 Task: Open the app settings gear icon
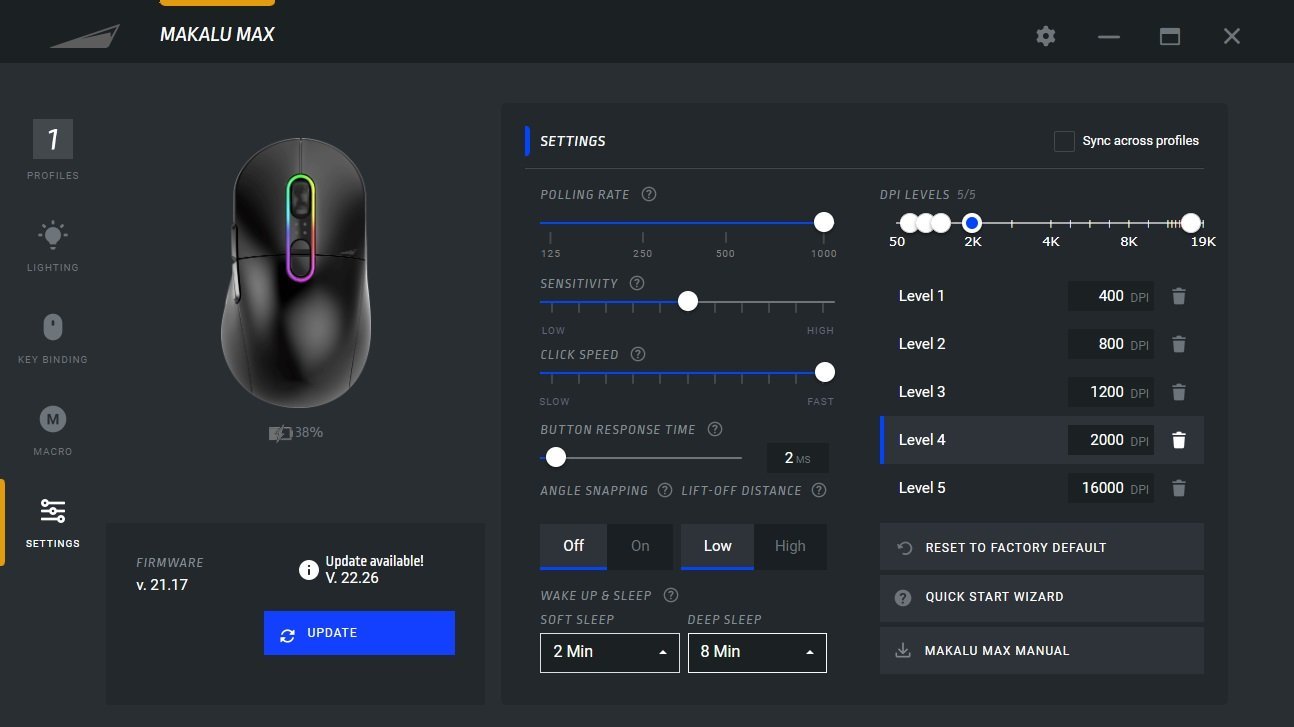(1046, 36)
